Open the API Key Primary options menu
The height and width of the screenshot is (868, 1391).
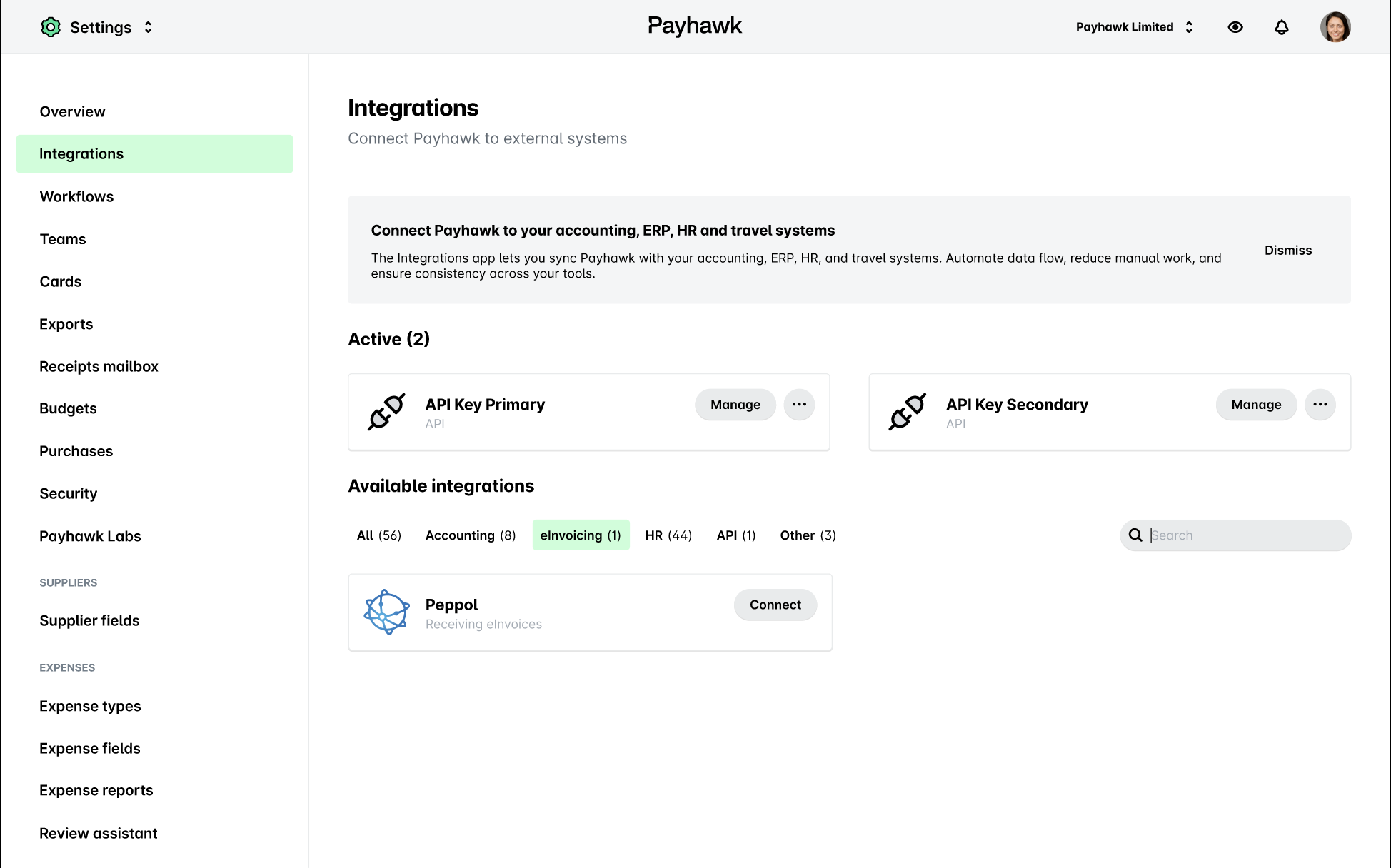pyautogui.click(x=799, y=405)
